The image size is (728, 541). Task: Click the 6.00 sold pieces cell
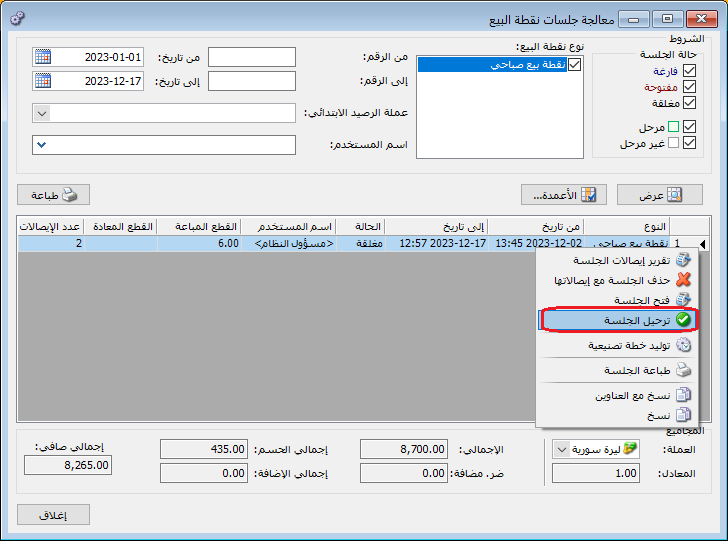tap(199, 243)
